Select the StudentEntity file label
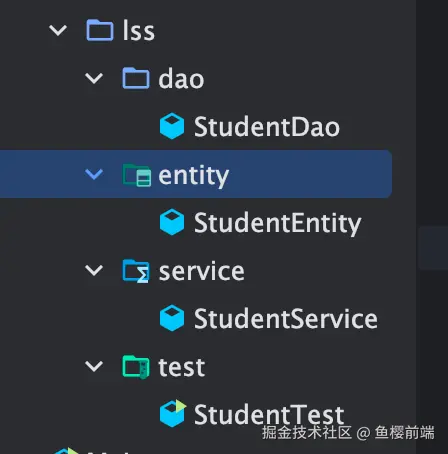The image size is (448, 454). [277, 224]
